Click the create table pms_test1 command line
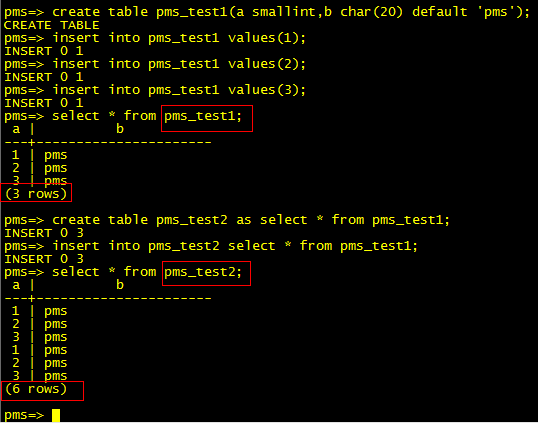 267,12
